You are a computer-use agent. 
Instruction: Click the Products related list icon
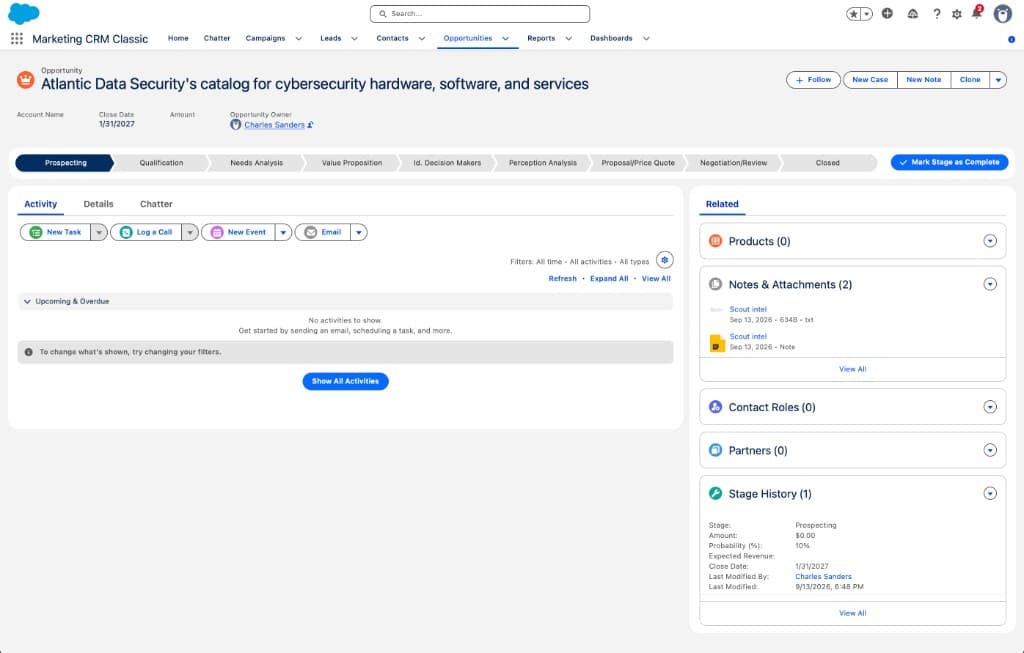715,241
